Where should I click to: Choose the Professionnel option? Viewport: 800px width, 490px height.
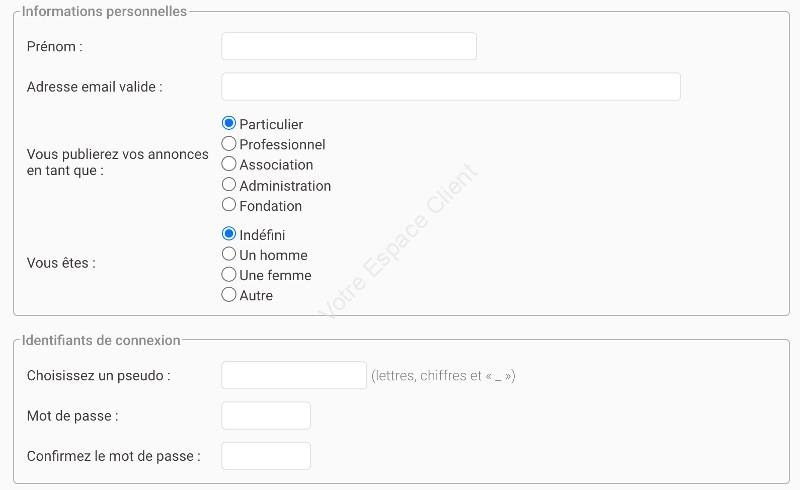[229, 143]
